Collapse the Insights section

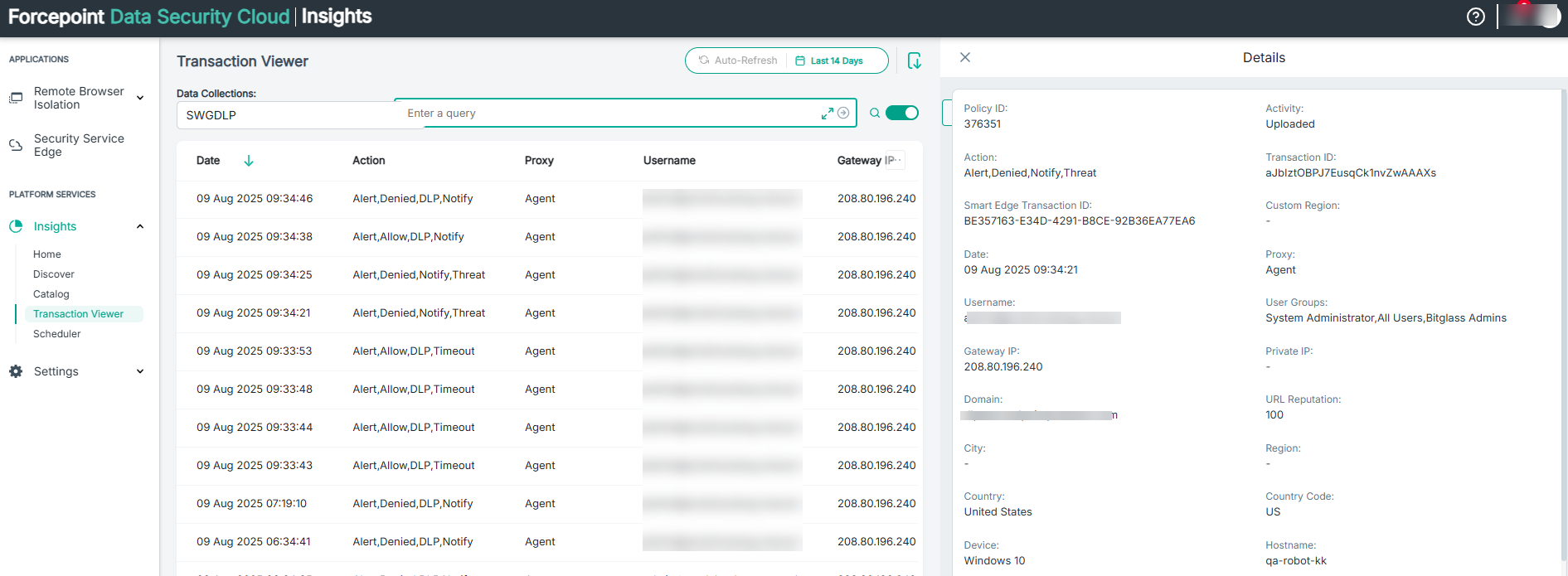click(x=140, y=226)
